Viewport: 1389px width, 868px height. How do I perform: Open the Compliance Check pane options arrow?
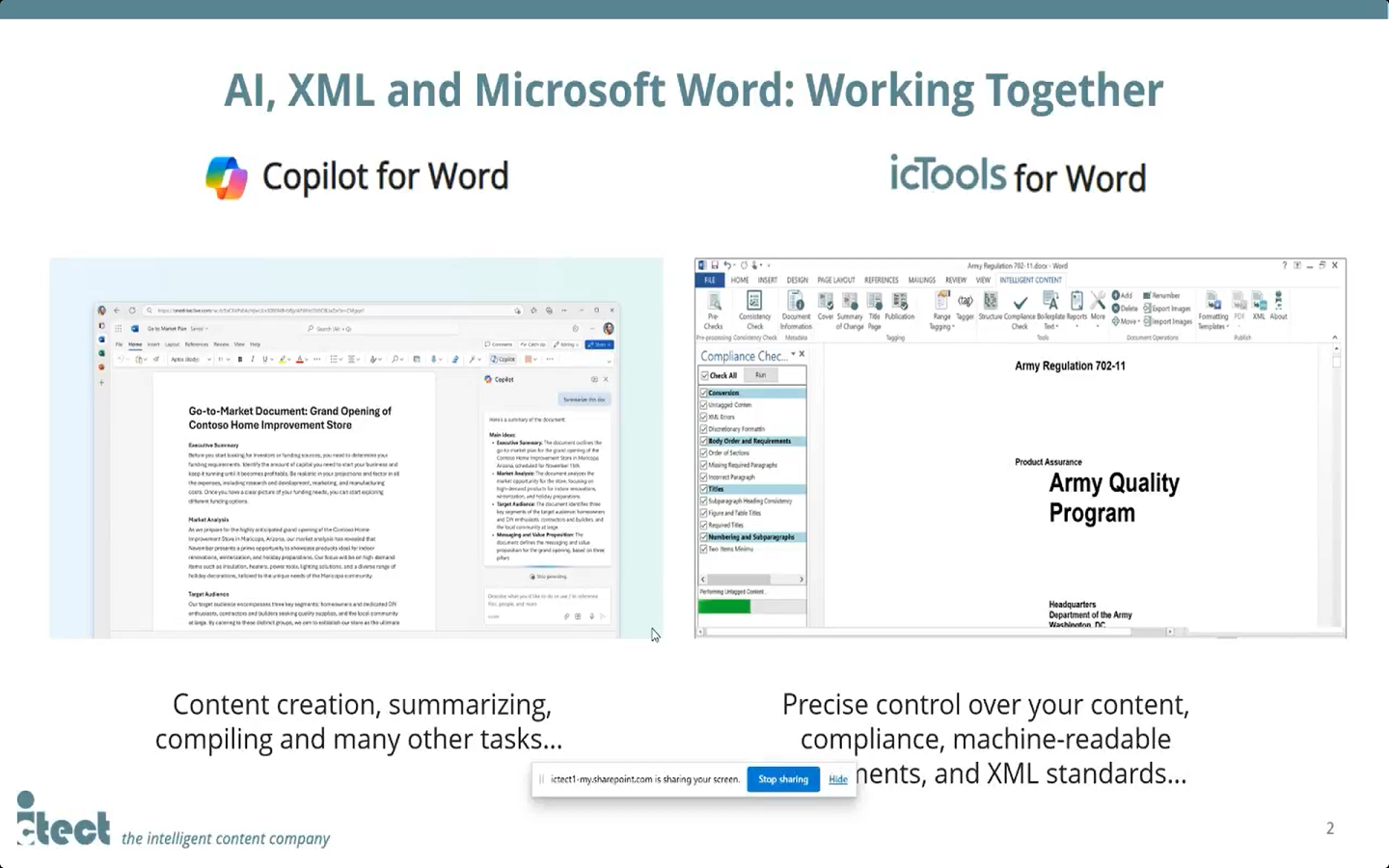793,355
